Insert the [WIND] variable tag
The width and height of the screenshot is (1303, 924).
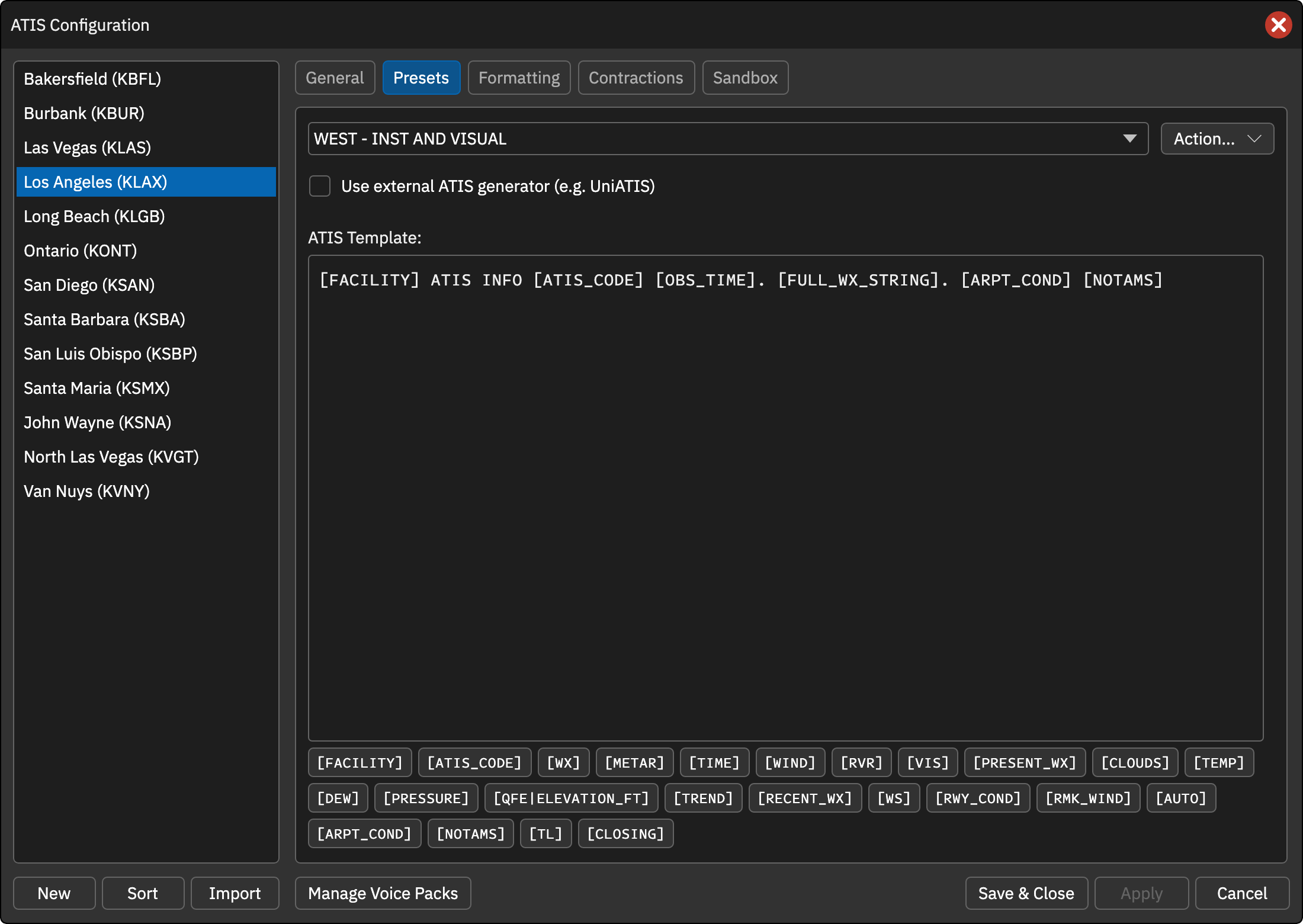pos(790,762)
